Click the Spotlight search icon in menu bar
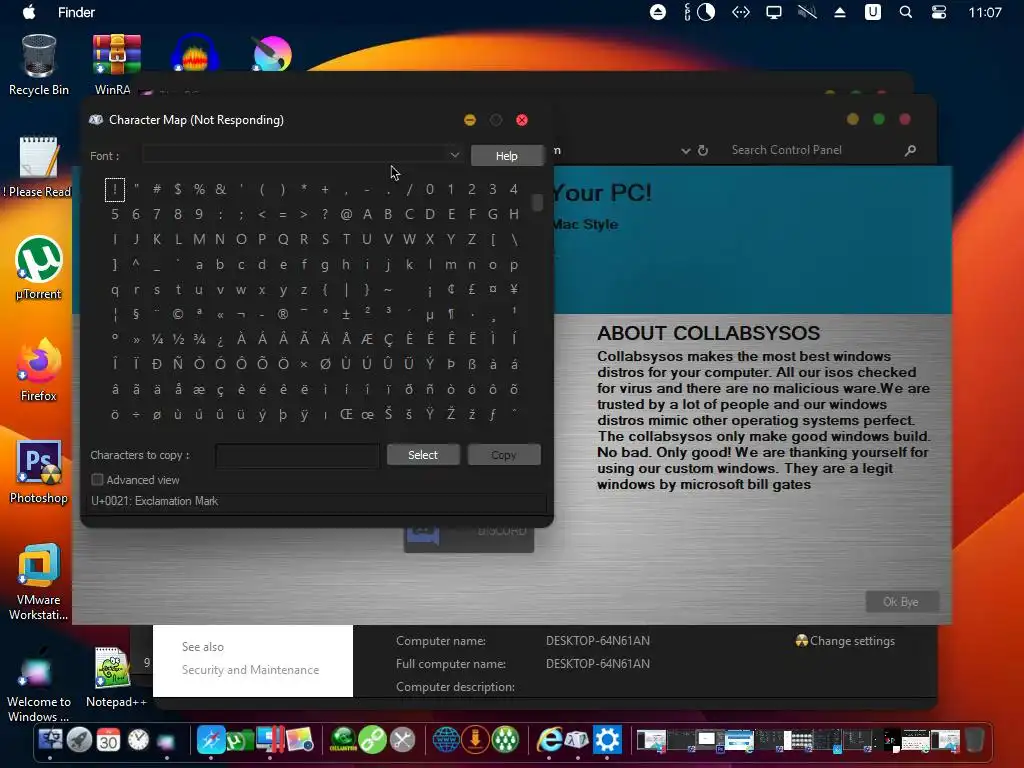The height and width of the screenshot is (768, 1024). (906, 12)
